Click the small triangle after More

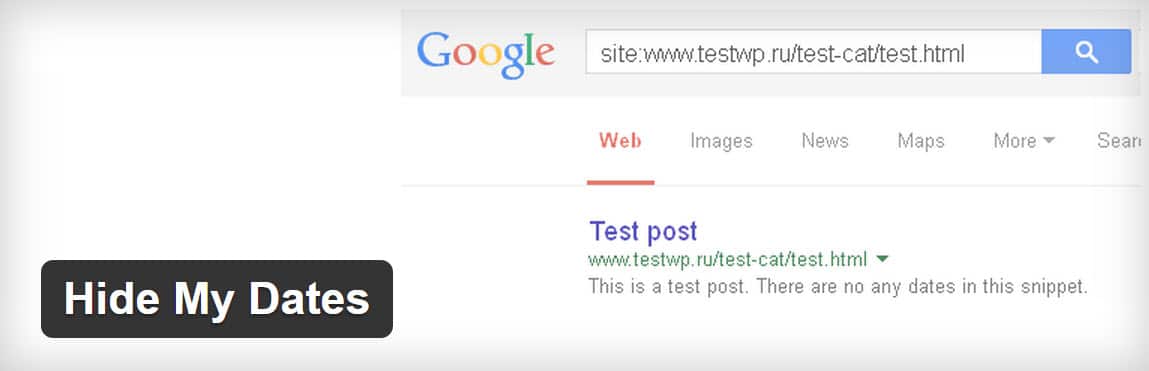(1049, 141)
